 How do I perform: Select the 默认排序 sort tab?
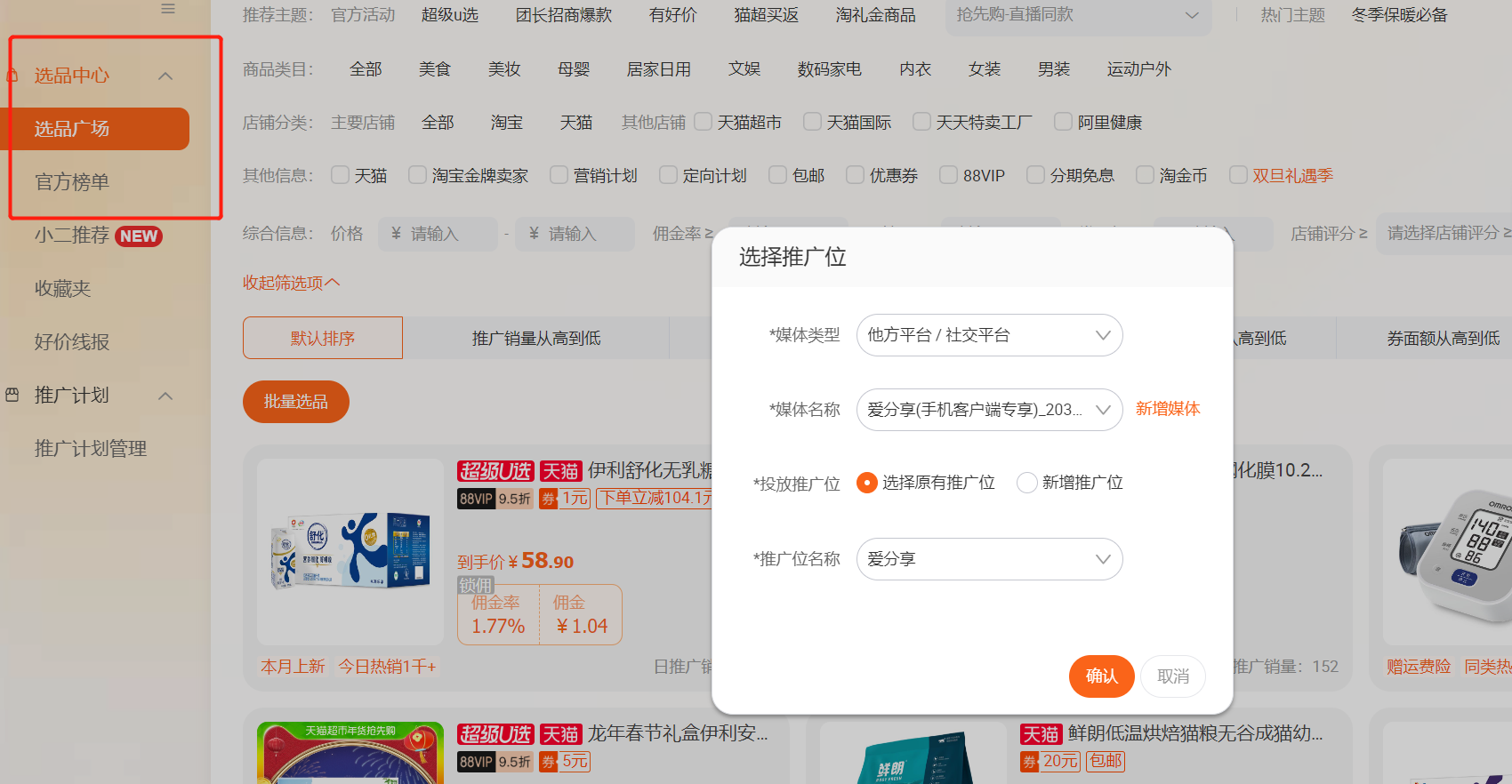coord(323,338)
